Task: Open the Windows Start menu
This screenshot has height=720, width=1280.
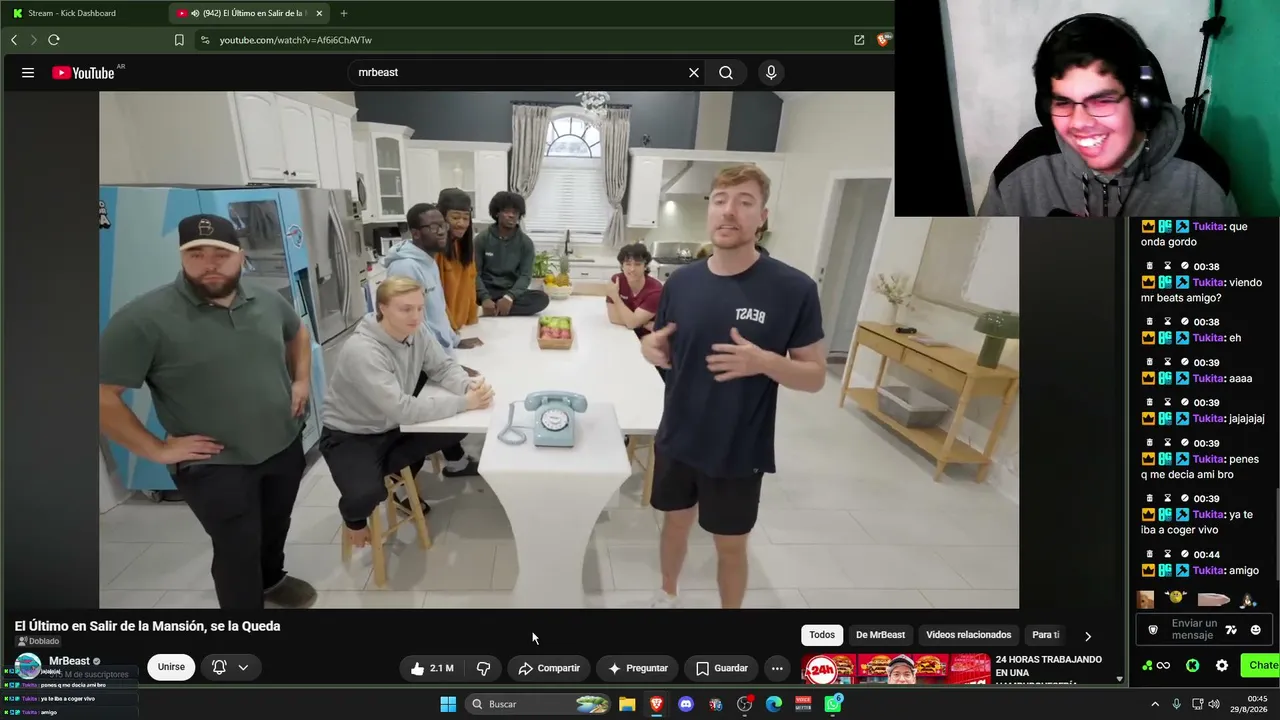Action: tap(448, 704)
